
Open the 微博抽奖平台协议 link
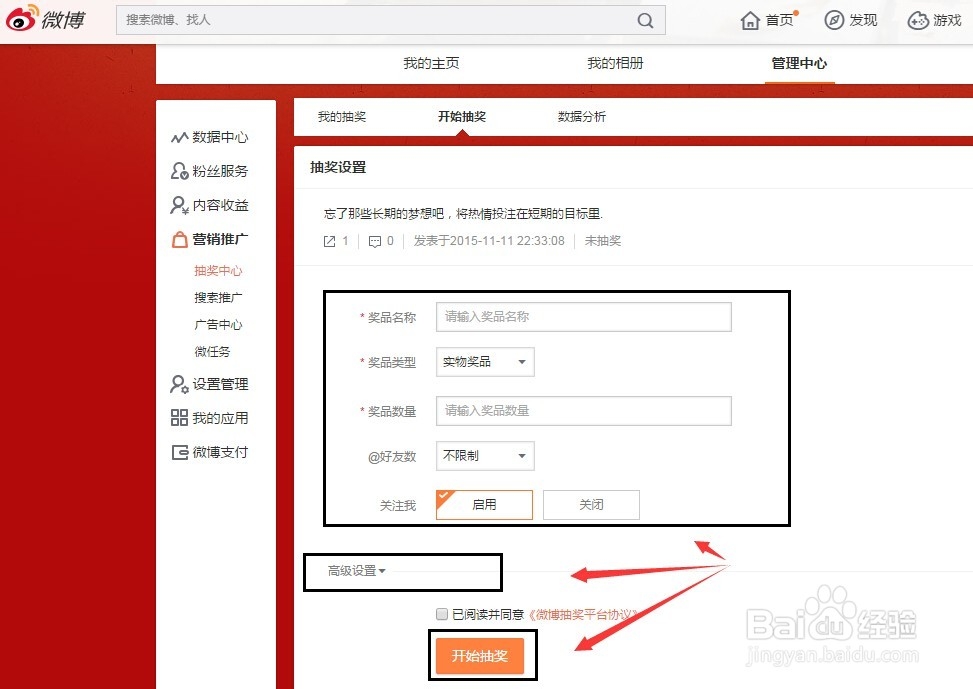tap(583, 615)
